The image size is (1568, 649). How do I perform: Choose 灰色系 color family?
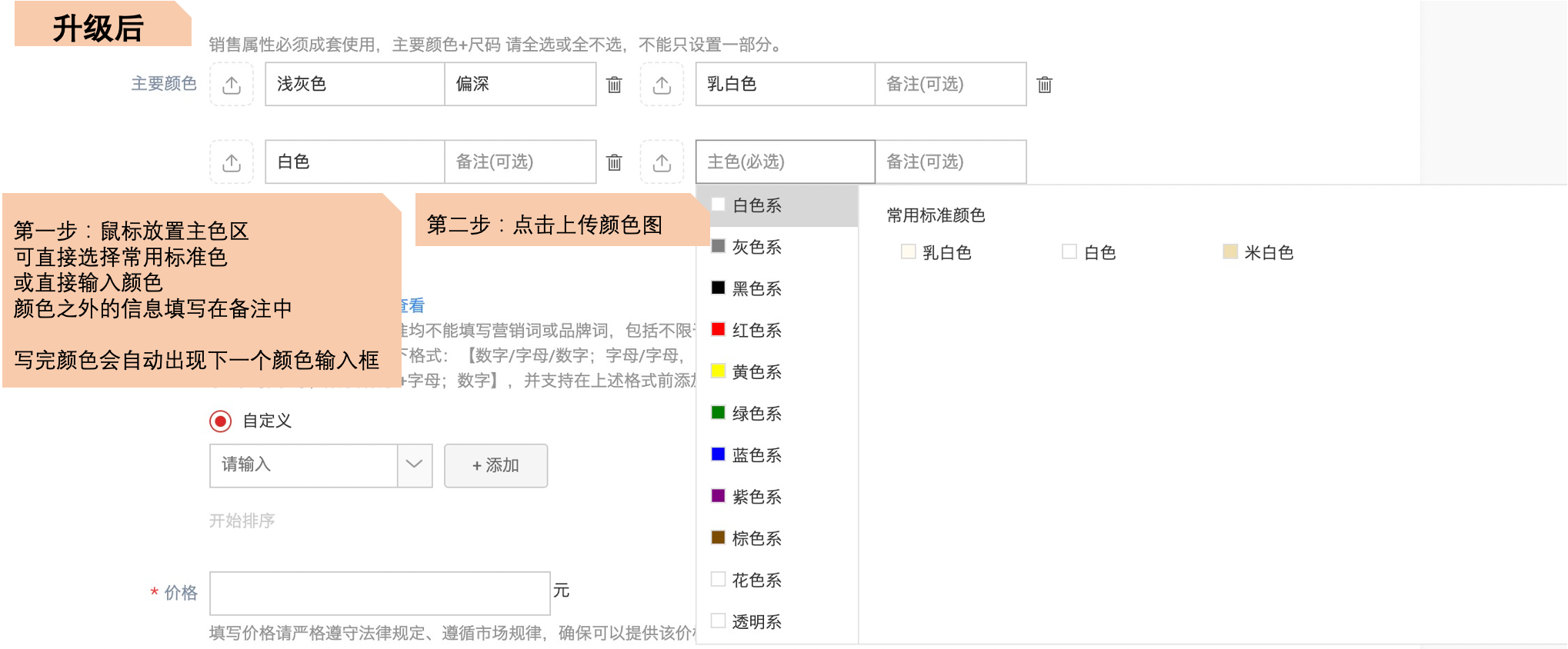[x=777, y=247]
